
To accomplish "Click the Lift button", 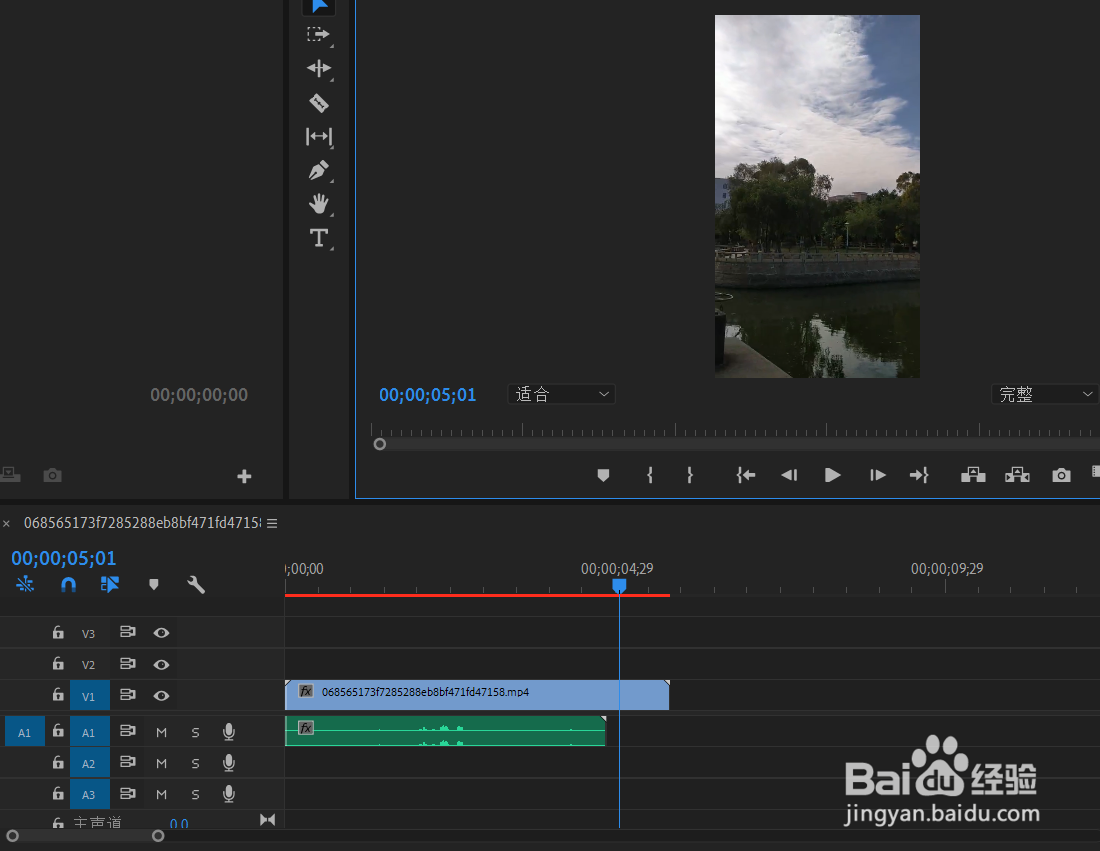I will coord(973,476).
